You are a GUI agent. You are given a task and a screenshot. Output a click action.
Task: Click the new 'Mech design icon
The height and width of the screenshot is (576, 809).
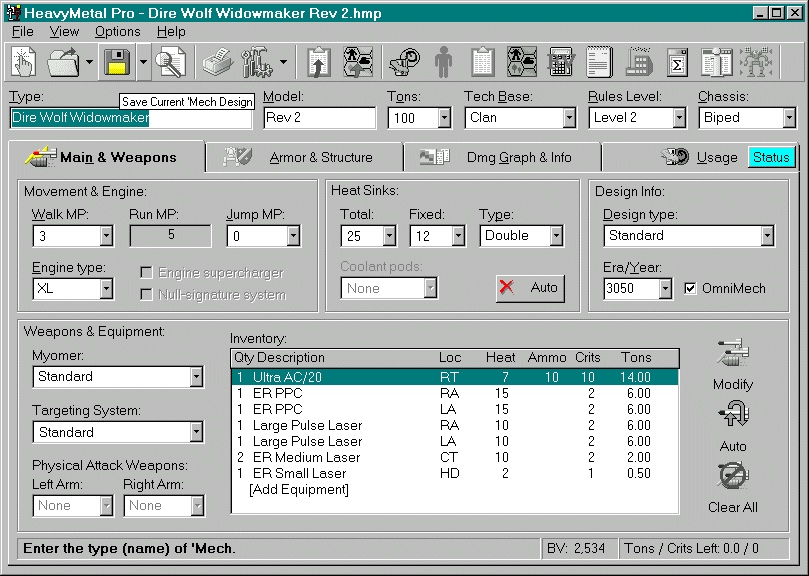[24, 62]
